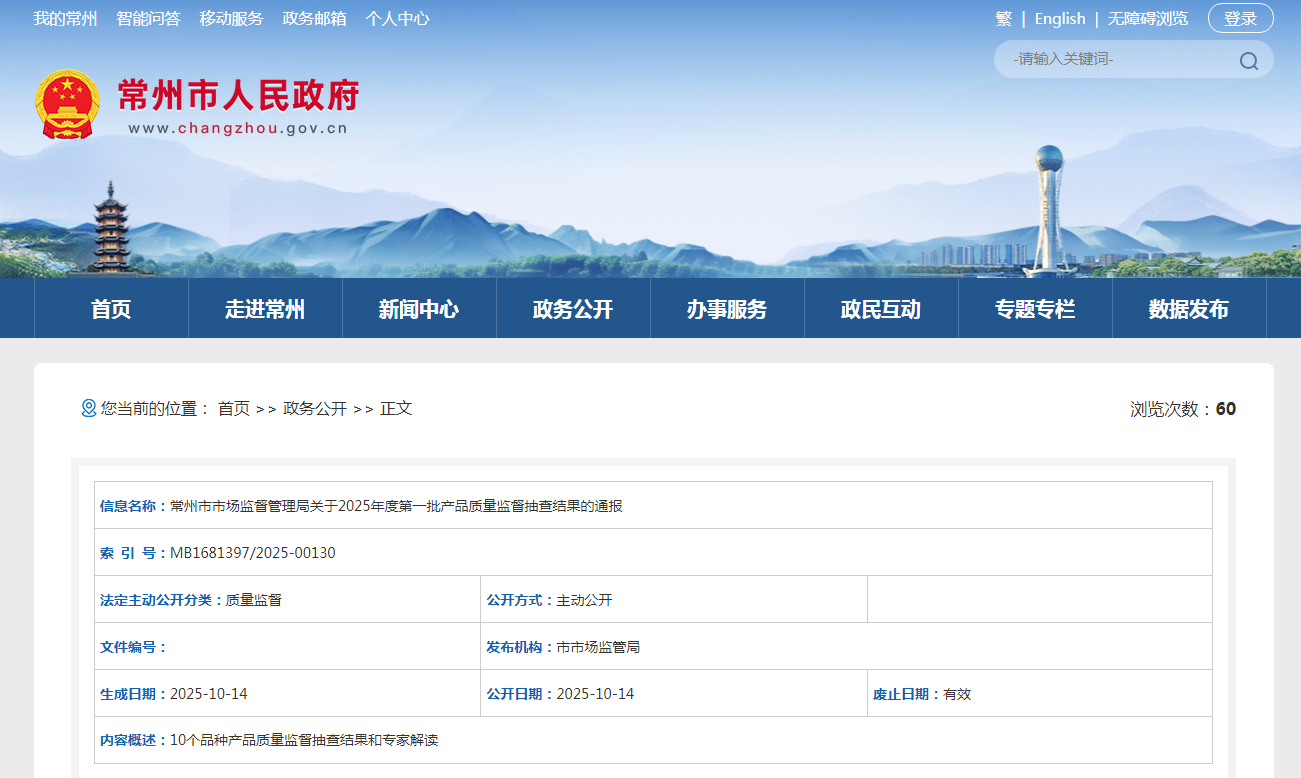This screenshot has height=778, width=1301.
Task: Select 新闻中心 in navigation bar
Action: [x=419, y=309]
